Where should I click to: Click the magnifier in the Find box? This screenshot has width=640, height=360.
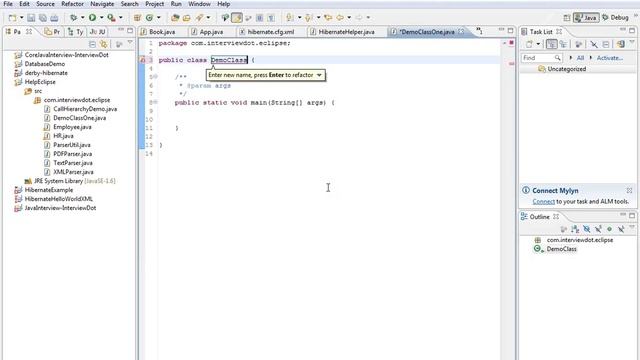pos(558,58)
